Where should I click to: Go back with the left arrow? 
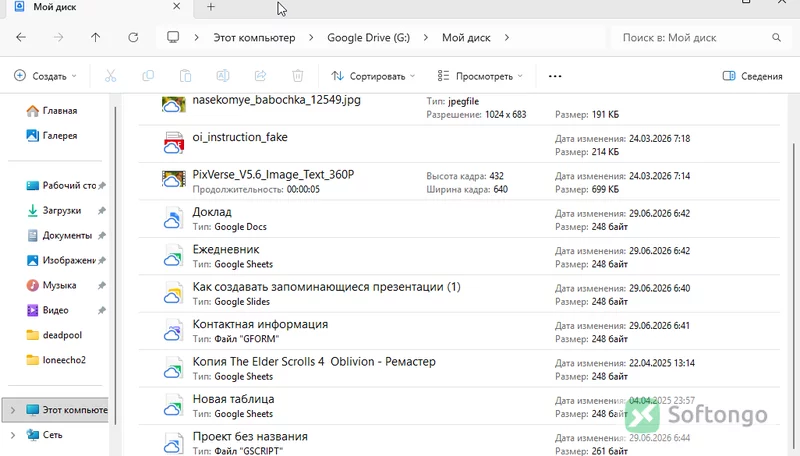[x=21, y=37]
